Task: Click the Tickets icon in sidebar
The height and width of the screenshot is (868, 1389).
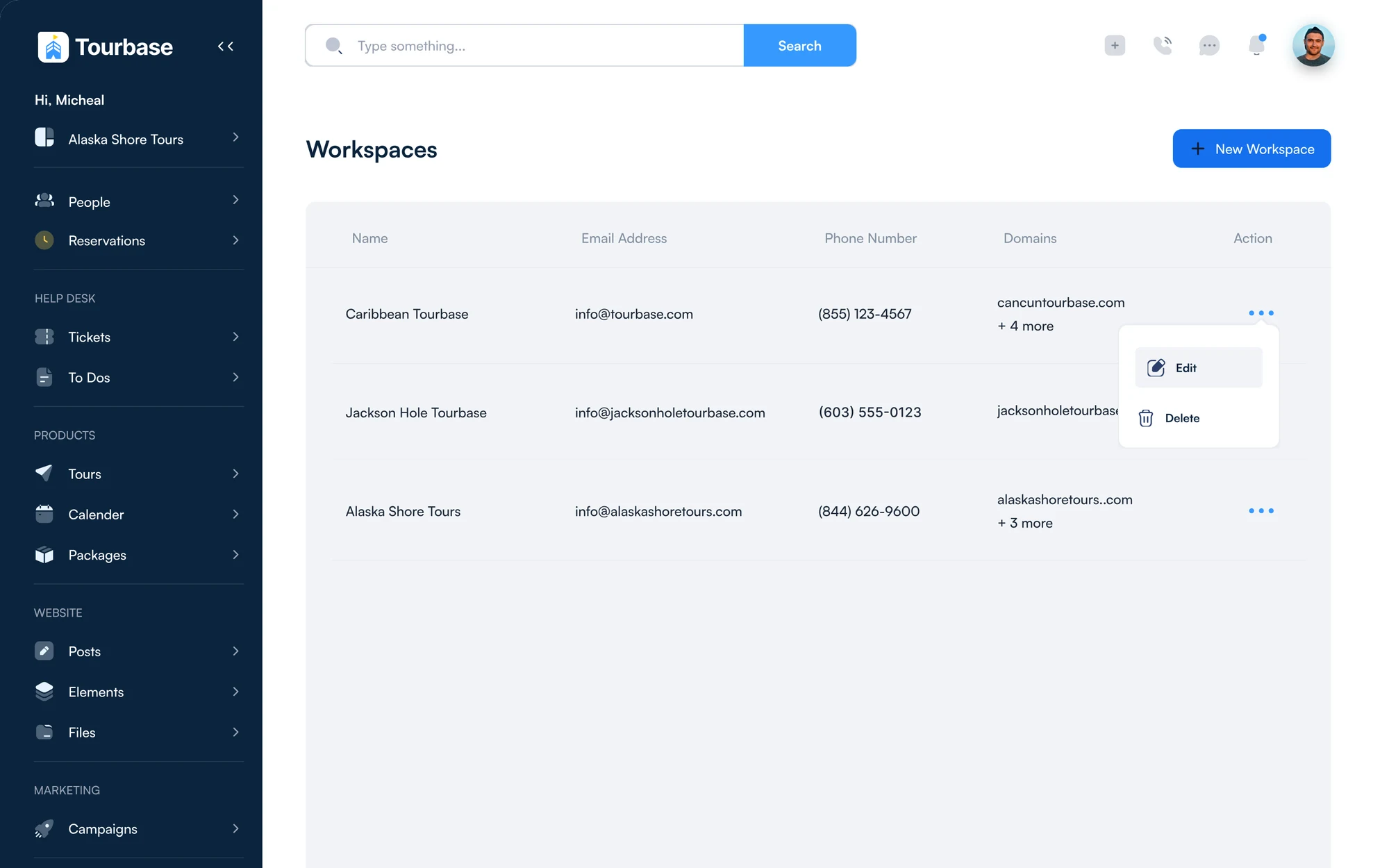Action: pos(44,337)
